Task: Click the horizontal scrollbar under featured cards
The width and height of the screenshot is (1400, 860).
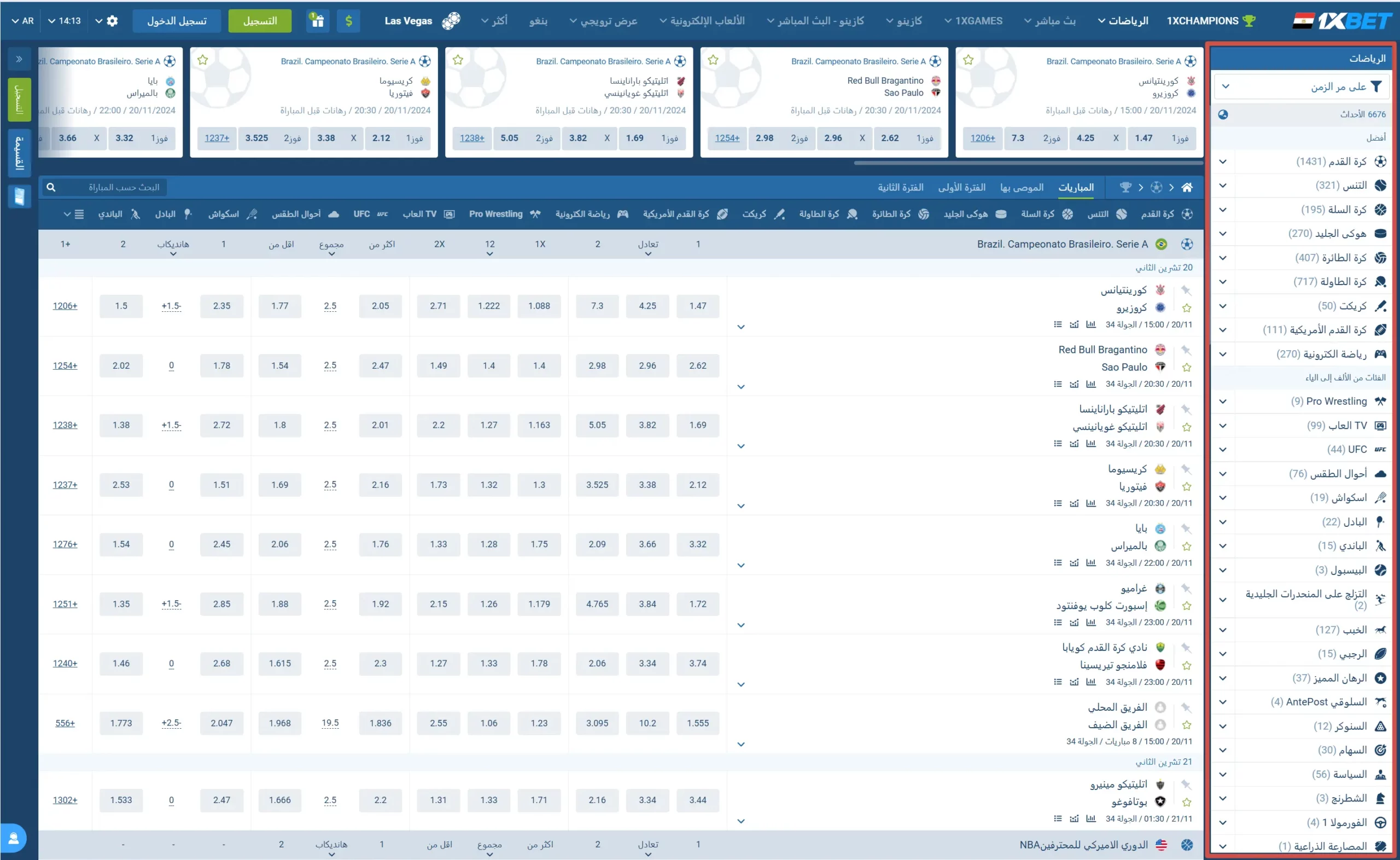Action: [1028, 162]
